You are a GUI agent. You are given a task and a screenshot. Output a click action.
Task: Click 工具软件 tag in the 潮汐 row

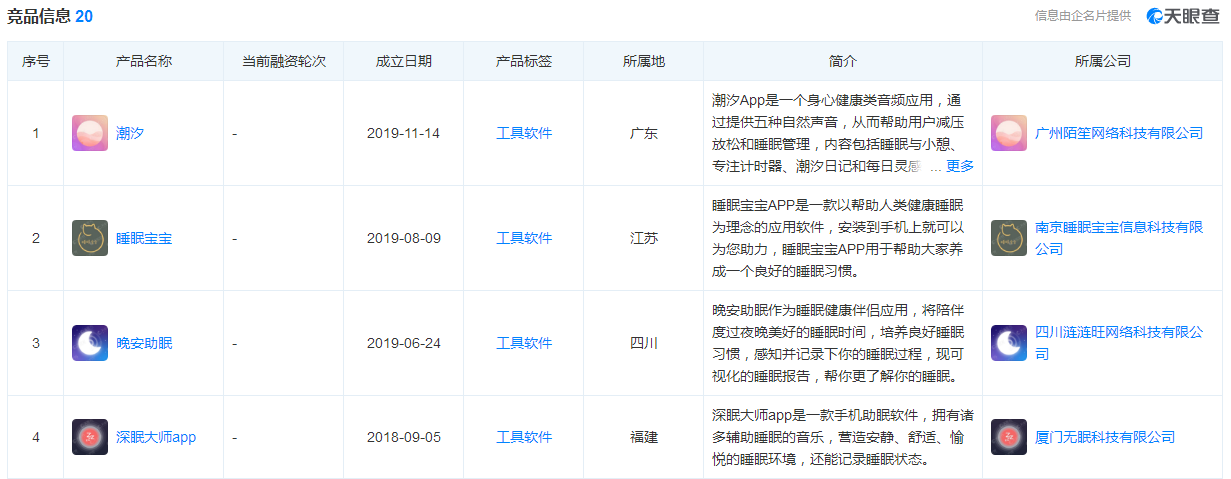(x=524, y=133)
